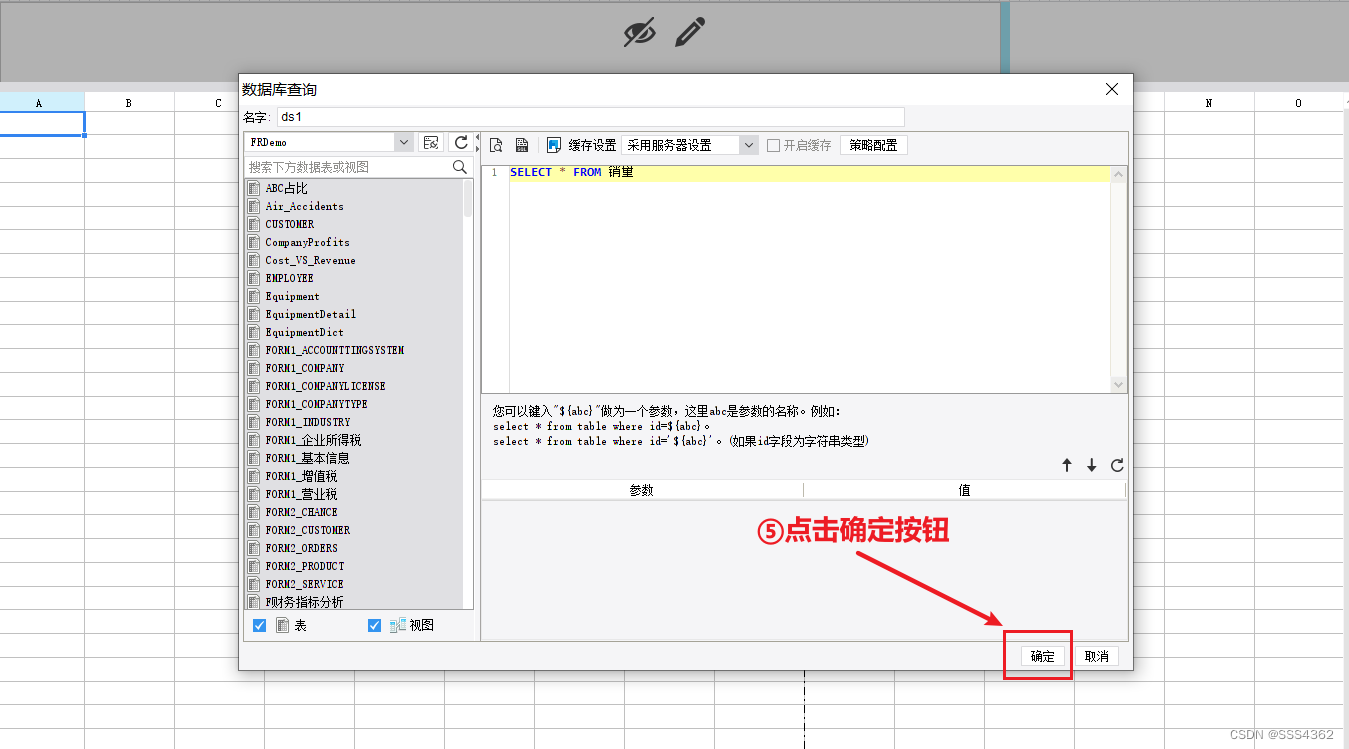The height and width of the screenshot is (749, 1349).
Task: Move parameter down with the down arrow
Action: click(x=1092, y=465)
